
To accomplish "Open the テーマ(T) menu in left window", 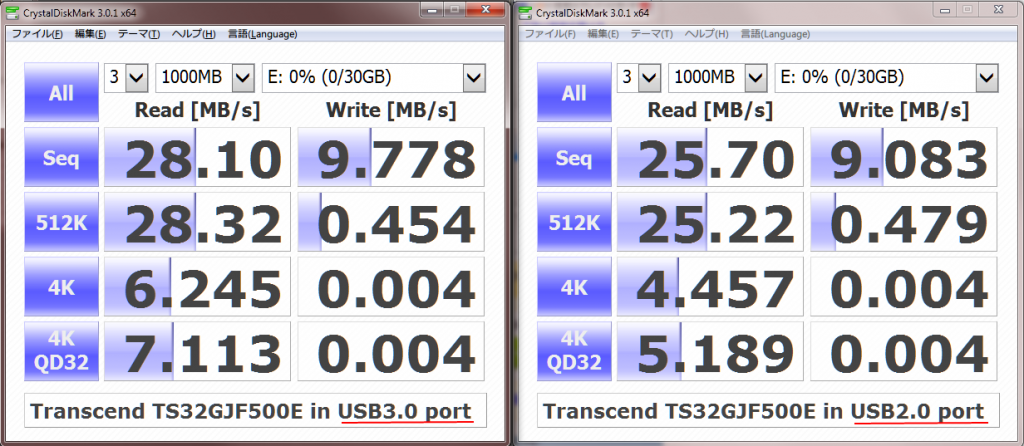I will [x=138, y=34].
